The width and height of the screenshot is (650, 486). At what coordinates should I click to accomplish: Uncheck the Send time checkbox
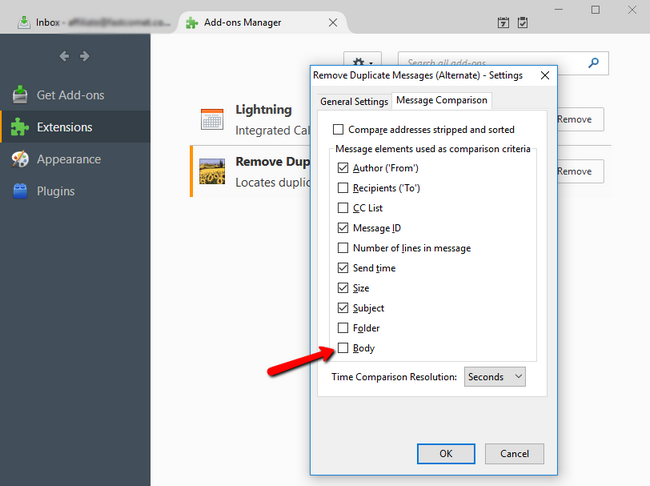[x=343, y=268]
